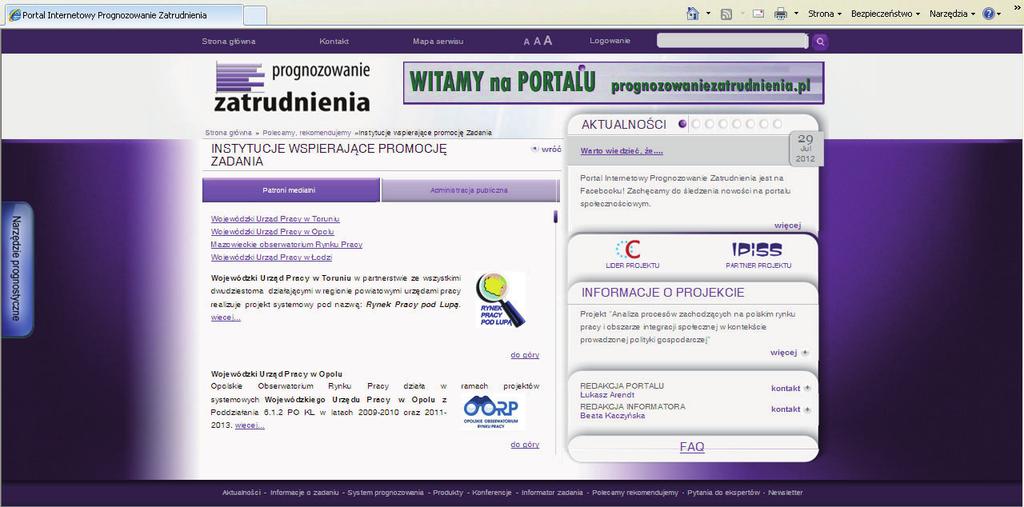The image size is (1024, 507).
Task: Open the FAQ link
Action: 692,447
